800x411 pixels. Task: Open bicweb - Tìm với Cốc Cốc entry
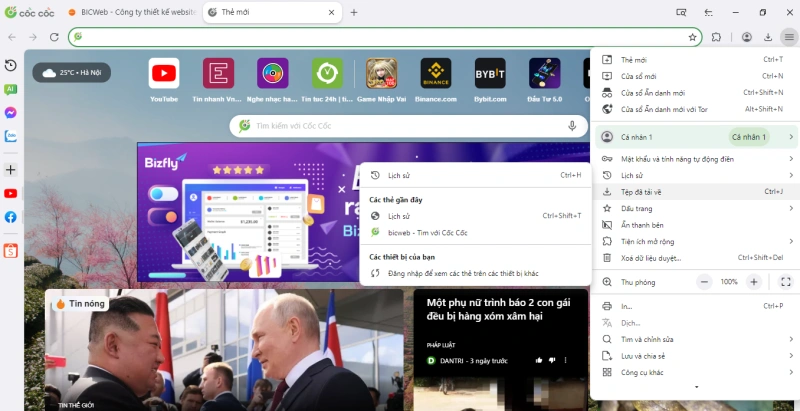point(476,233)
